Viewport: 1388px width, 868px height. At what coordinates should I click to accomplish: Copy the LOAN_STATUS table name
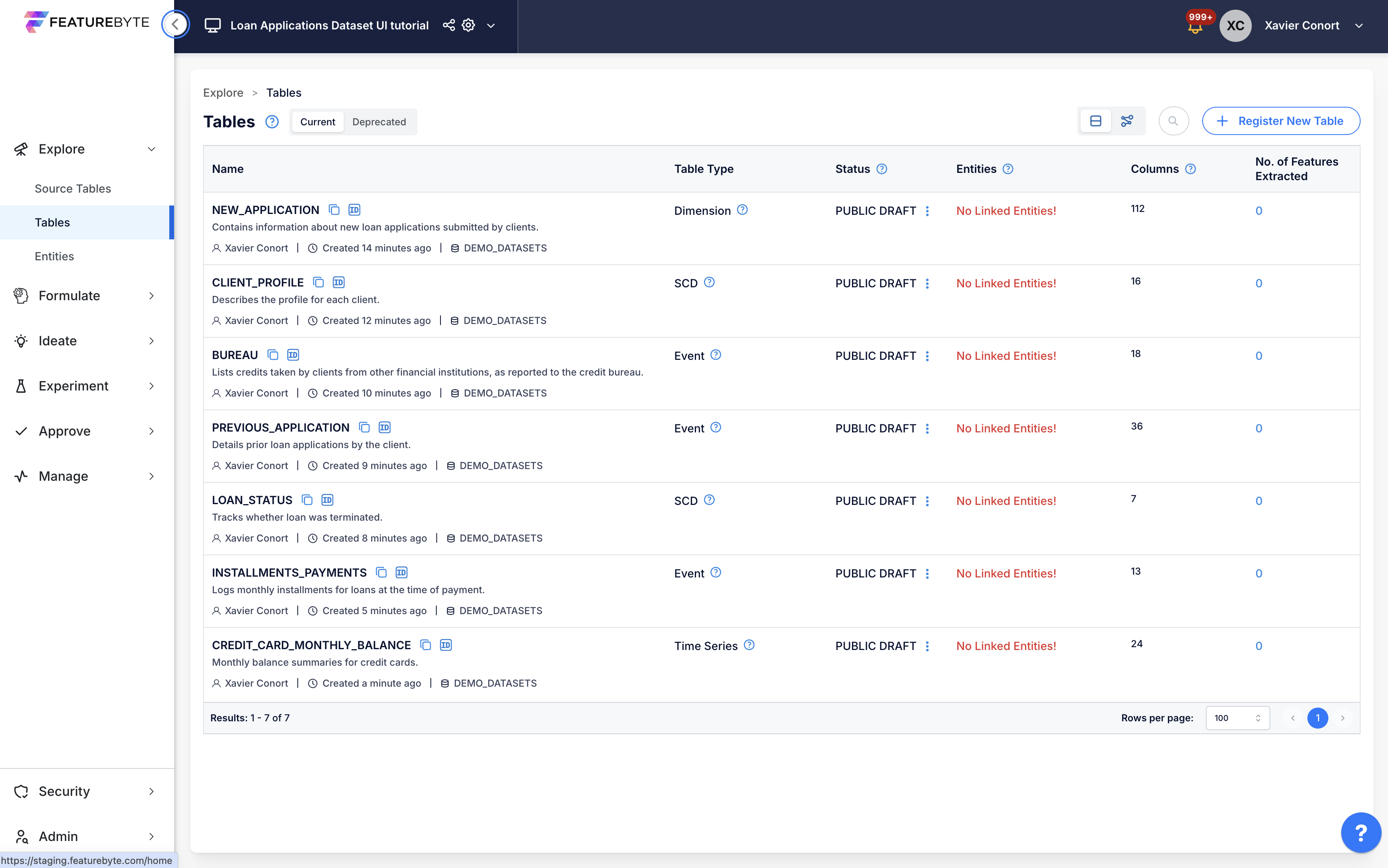coord(307,500)
